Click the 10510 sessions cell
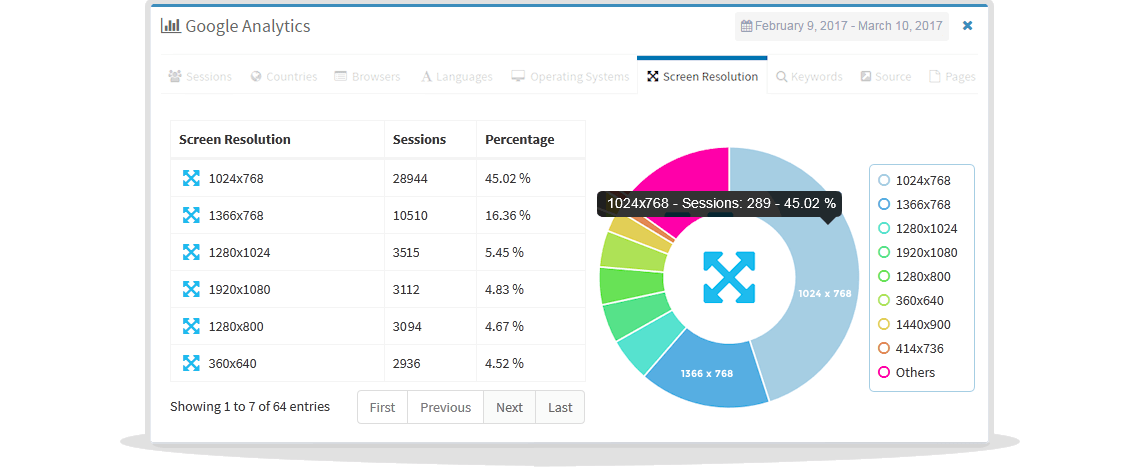The height and width of the screenshot is (467, 1140). 430,215
